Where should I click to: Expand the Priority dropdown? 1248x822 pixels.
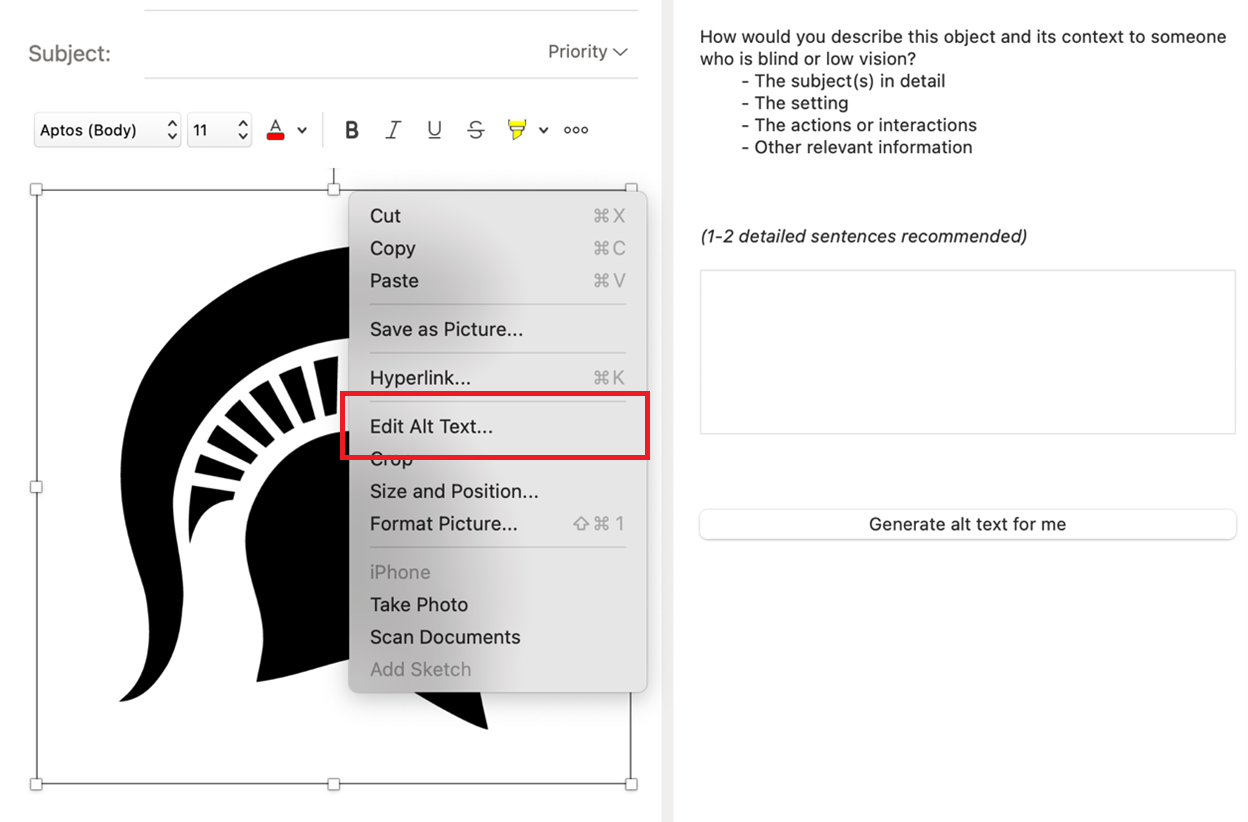click(587, 52)
